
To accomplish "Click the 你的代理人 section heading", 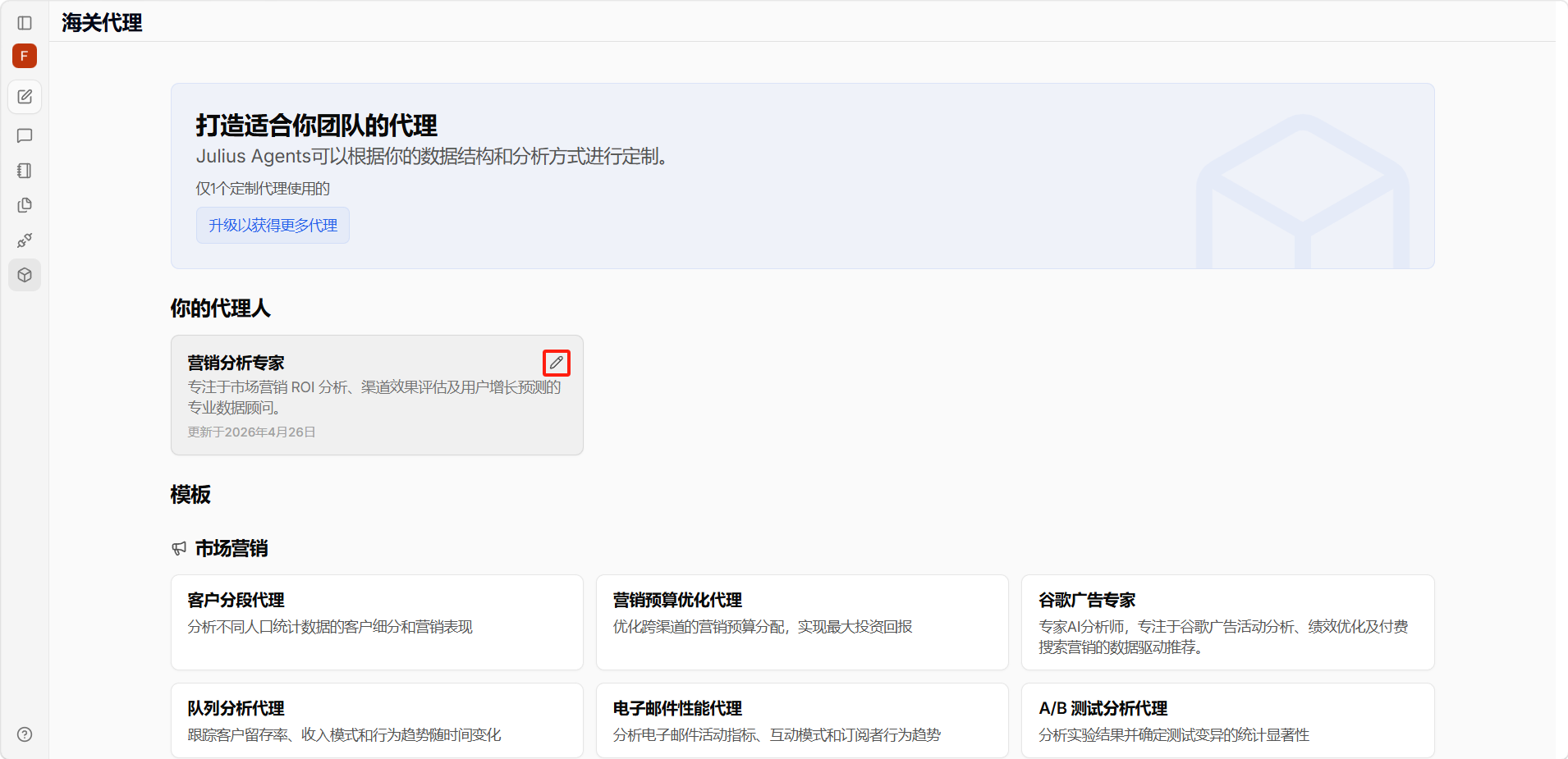I will (220, 309).
